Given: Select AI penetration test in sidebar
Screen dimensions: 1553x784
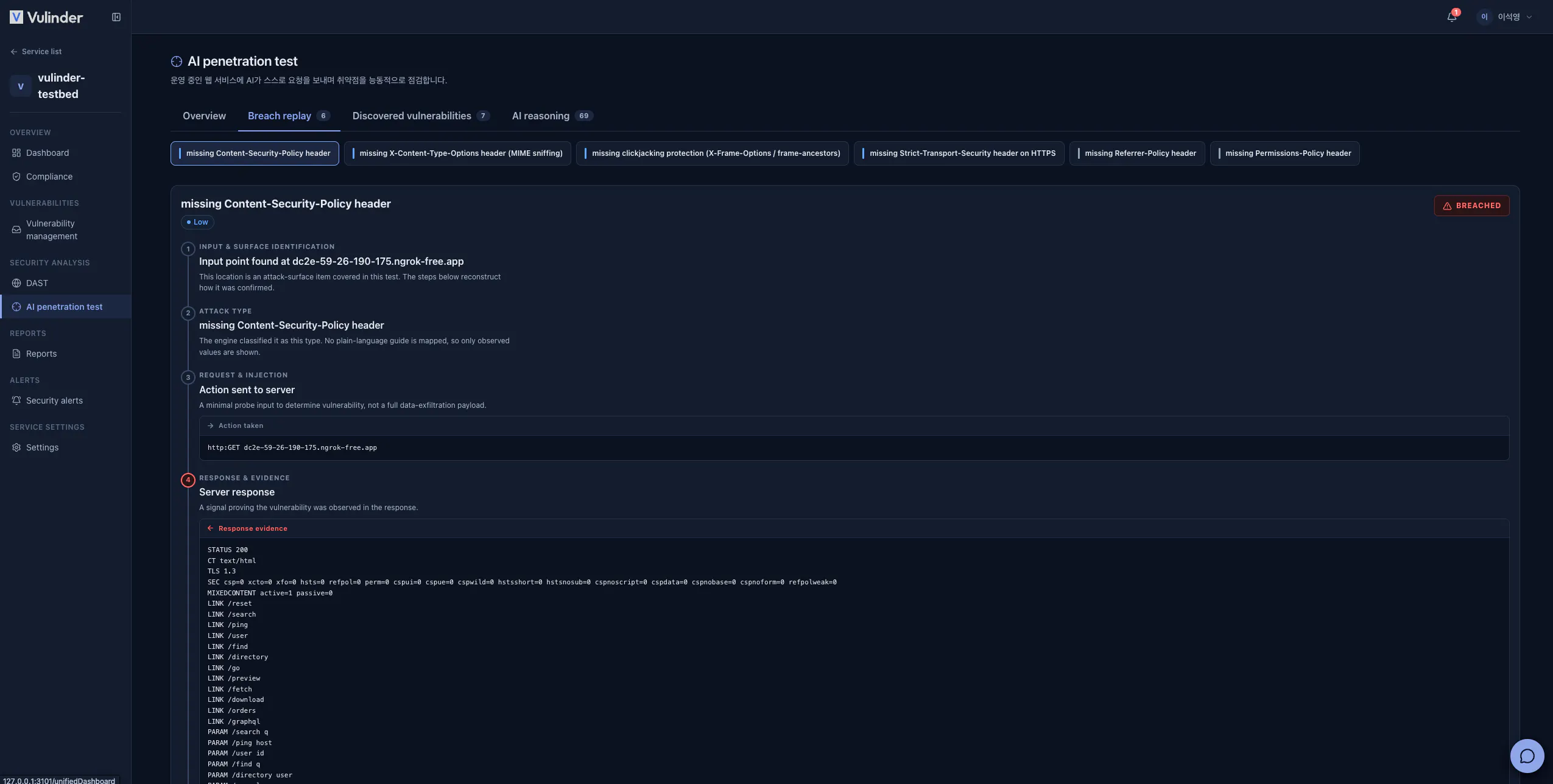Looking at the screenshot, I should pyautogui.click(x=65, y=307).
